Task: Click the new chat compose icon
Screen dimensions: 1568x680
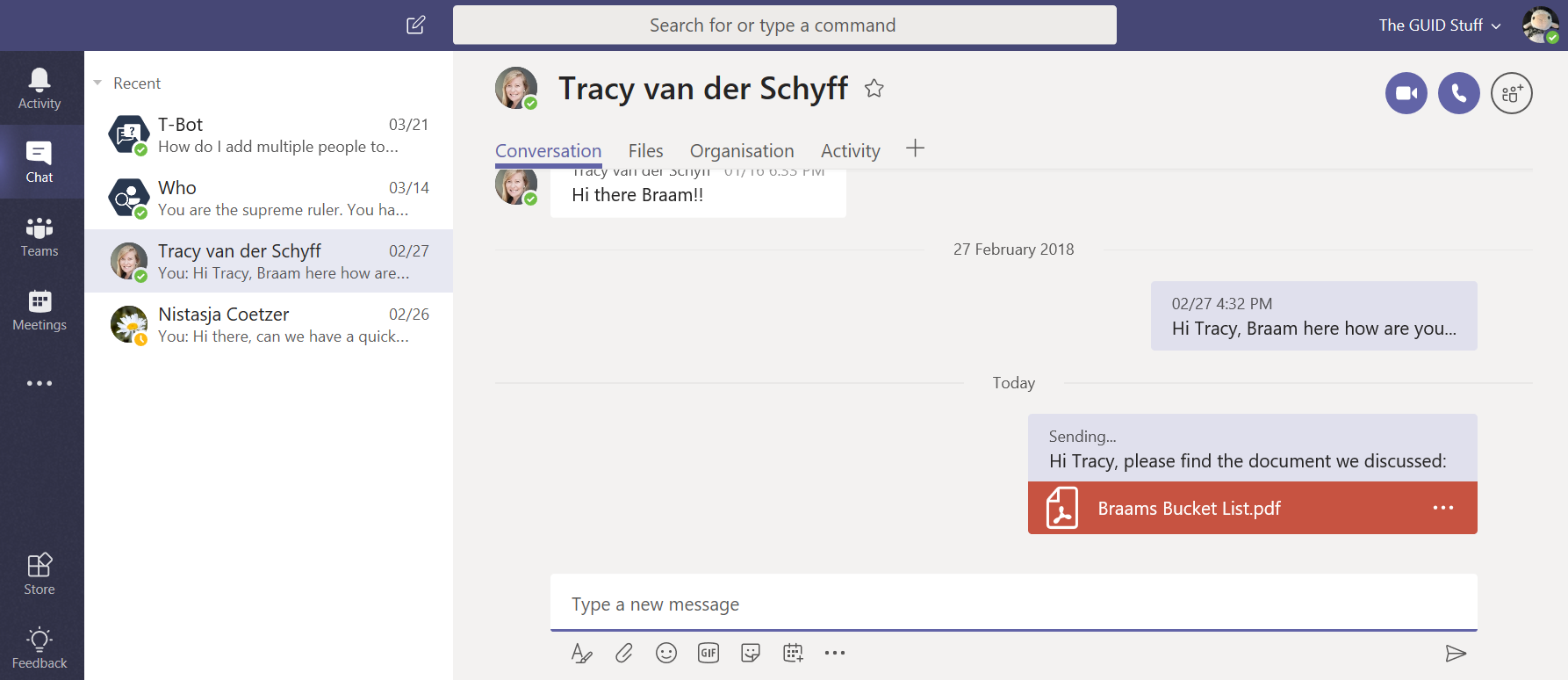Action: click(x=416, y=25)
